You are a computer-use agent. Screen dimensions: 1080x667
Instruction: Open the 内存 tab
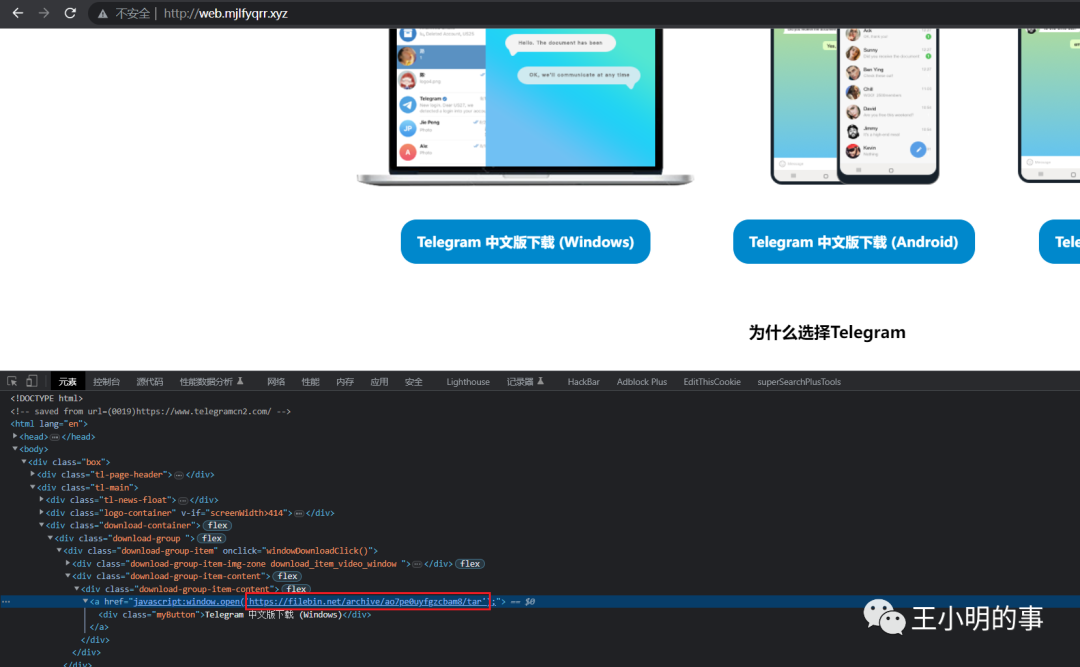point(345,382)
